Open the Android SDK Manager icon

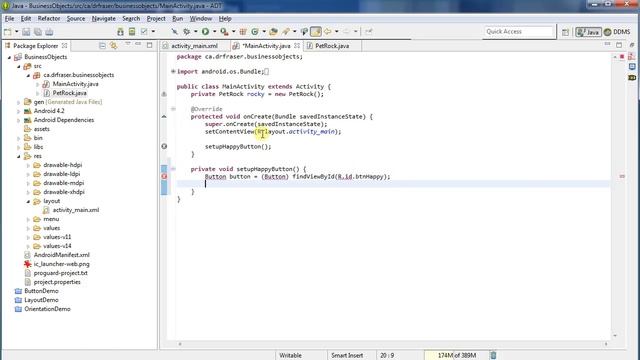tap(120, 32)
